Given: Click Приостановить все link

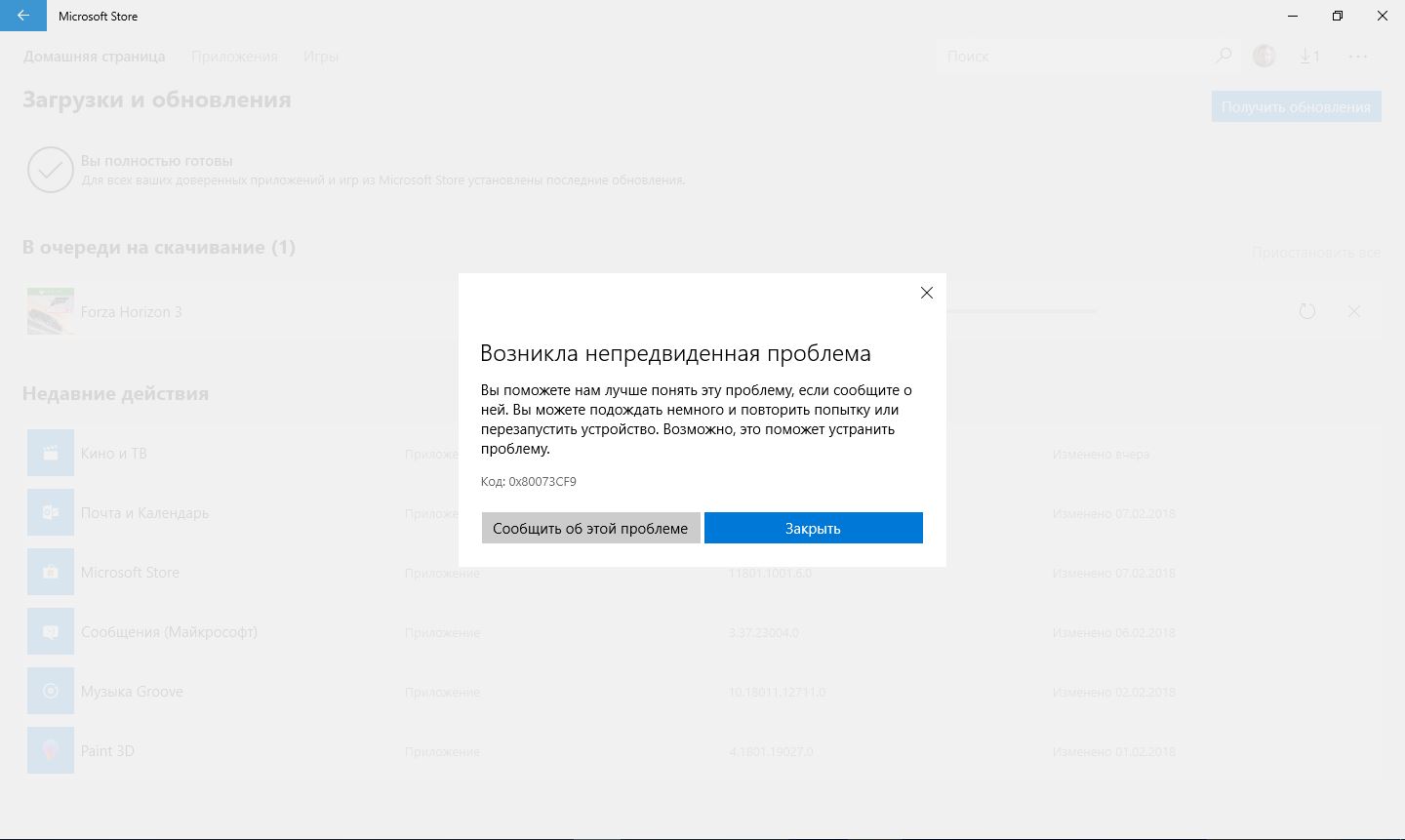Looking at the screenshot, I should [x=1316, y=253].
